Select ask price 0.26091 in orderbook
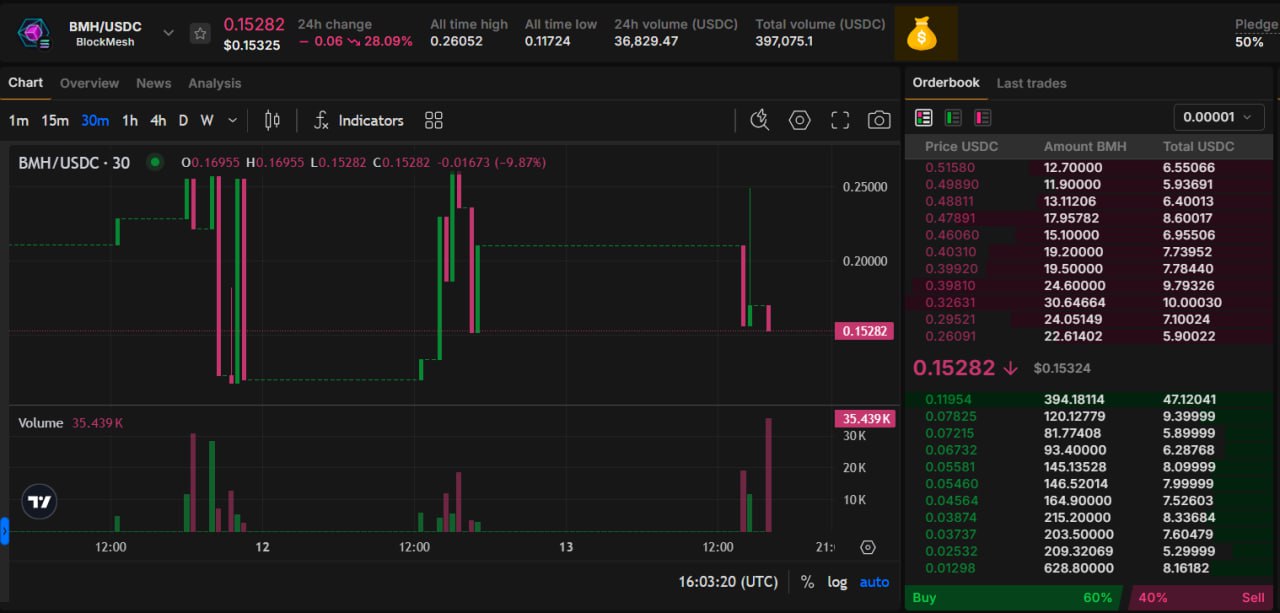 [x=950, y=336]
